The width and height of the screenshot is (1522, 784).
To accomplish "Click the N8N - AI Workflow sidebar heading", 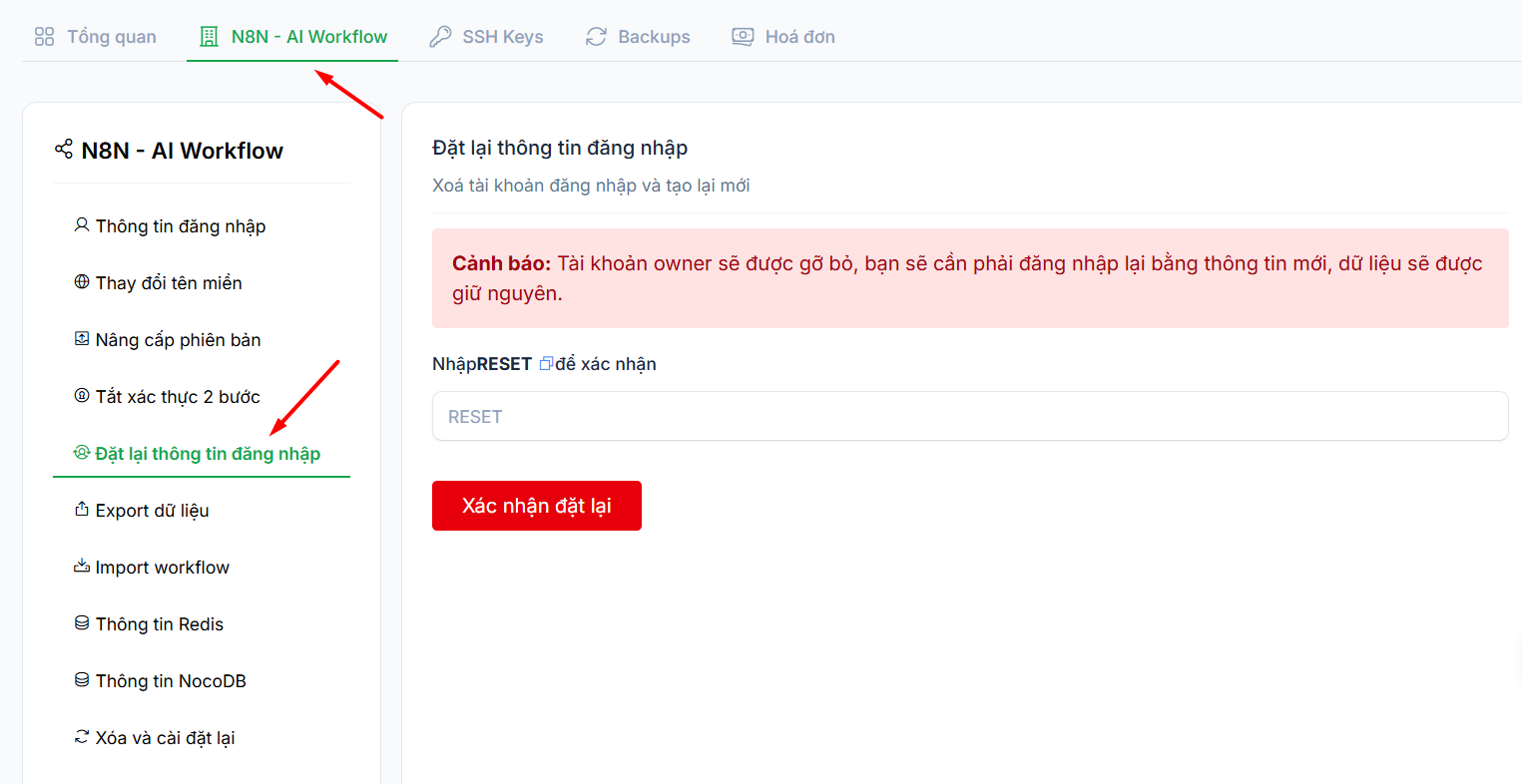I will [x=182, y=151].
